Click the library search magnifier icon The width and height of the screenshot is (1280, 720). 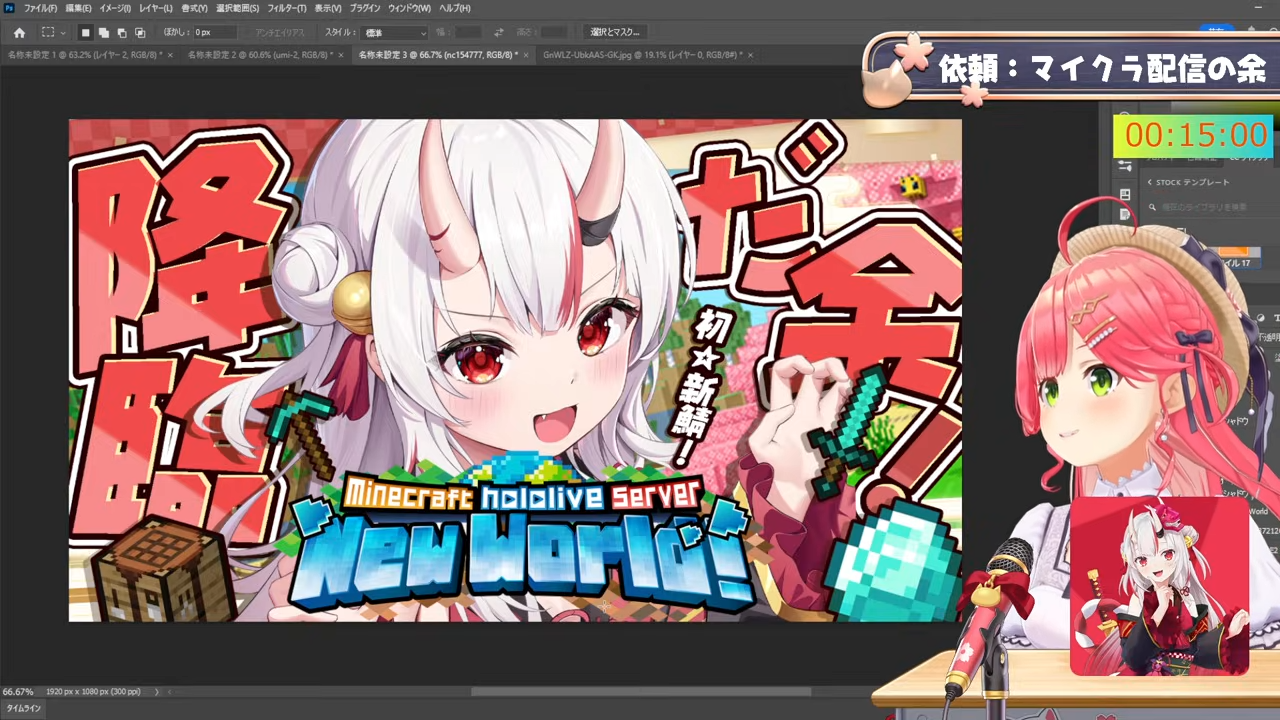[1152, 207]
